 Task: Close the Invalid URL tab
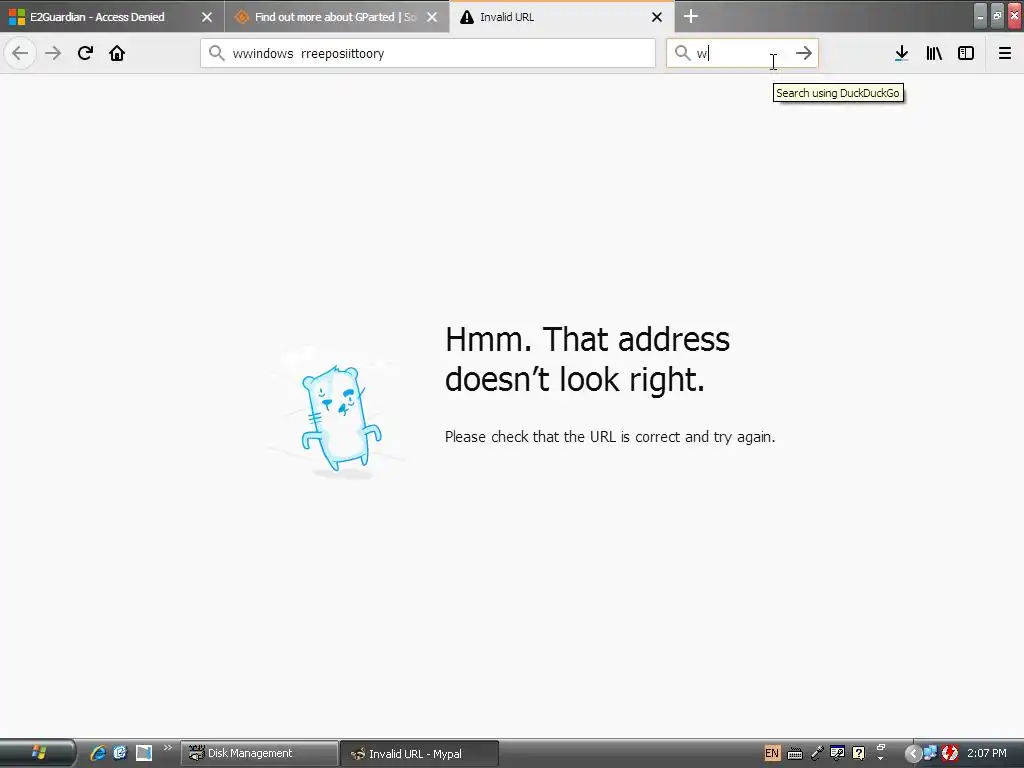pyautogui.click(x=657, y=17)
